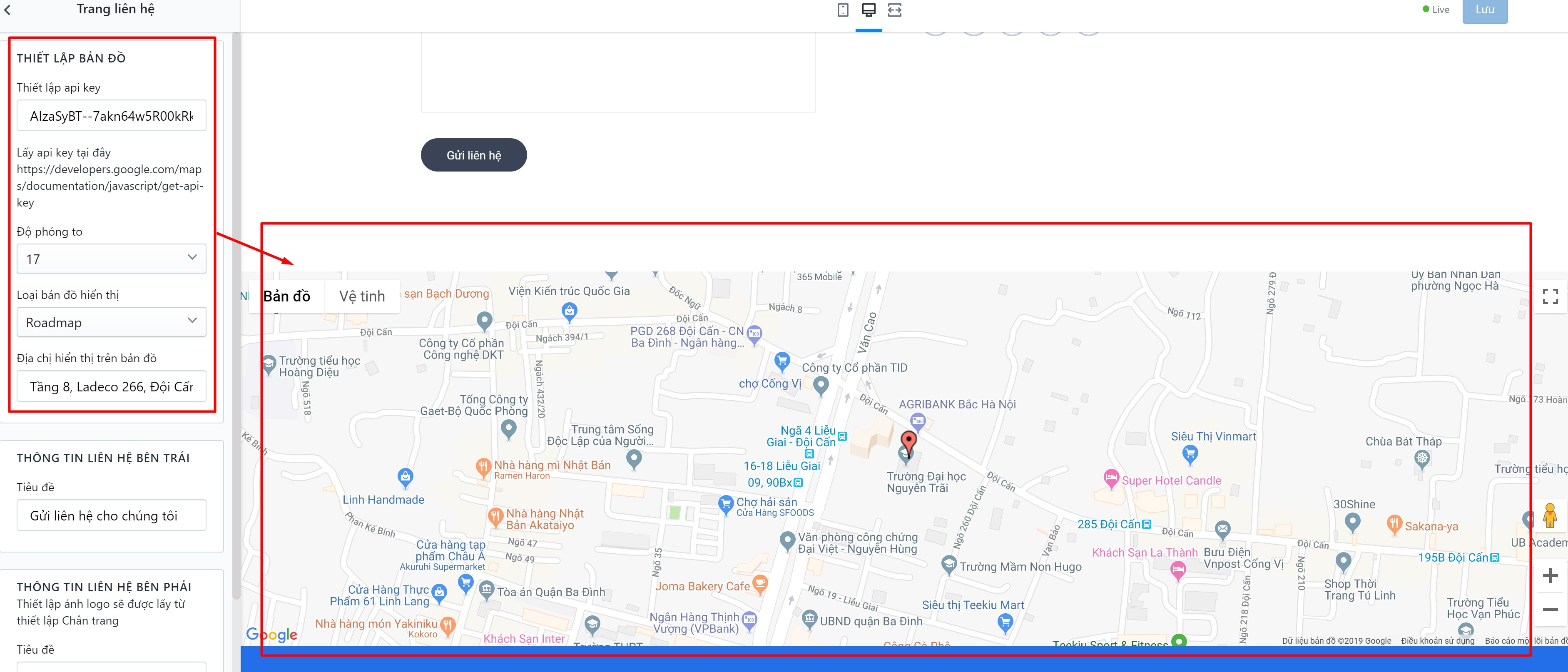Image resolution: width=1568 pixels, height=672 pixels.
Task: Click the Lưu save button
Action: click(1485, 10)
